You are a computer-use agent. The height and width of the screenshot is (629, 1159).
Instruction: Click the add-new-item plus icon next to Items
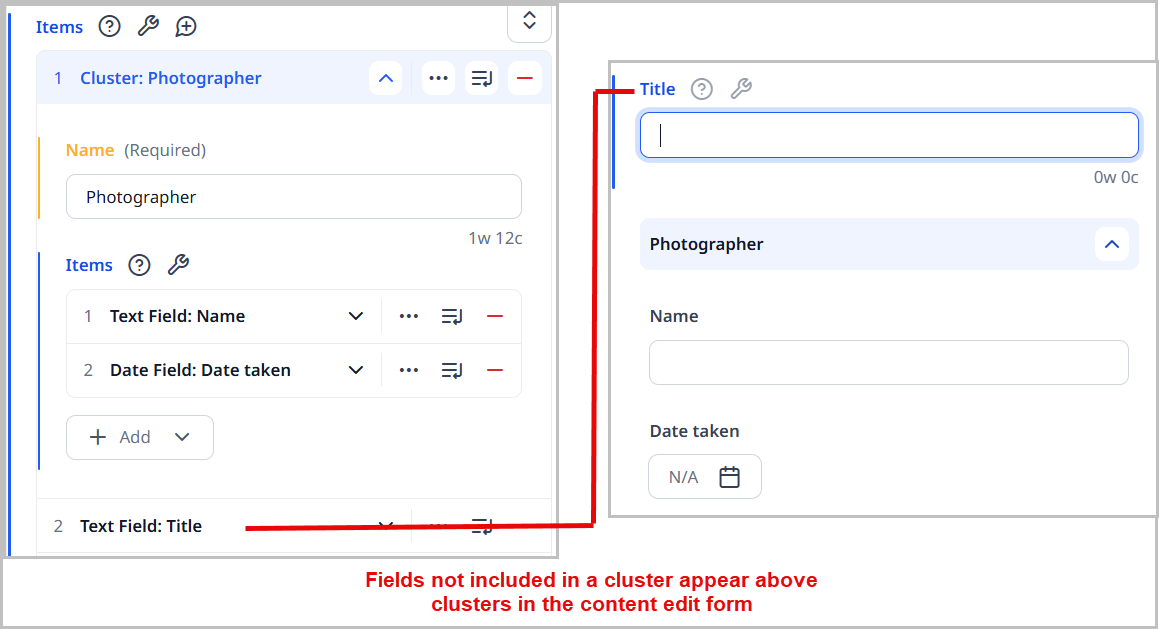point(186,26)
